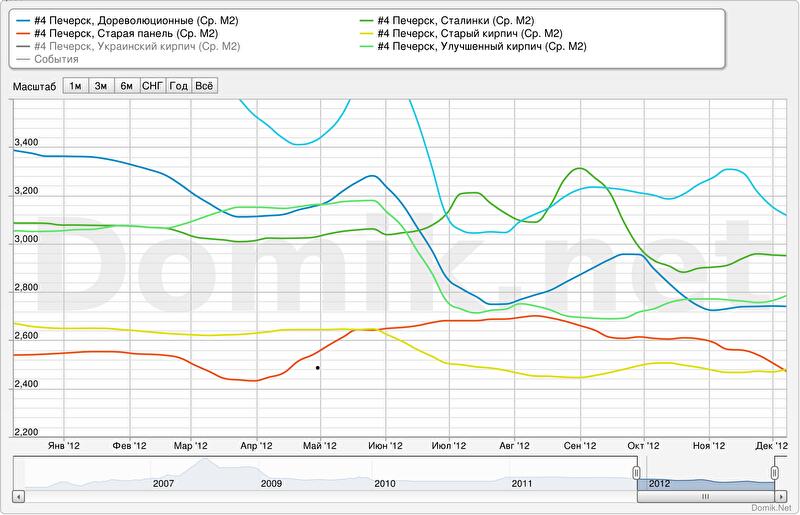Click the left range selector handle

click(637, 471)
